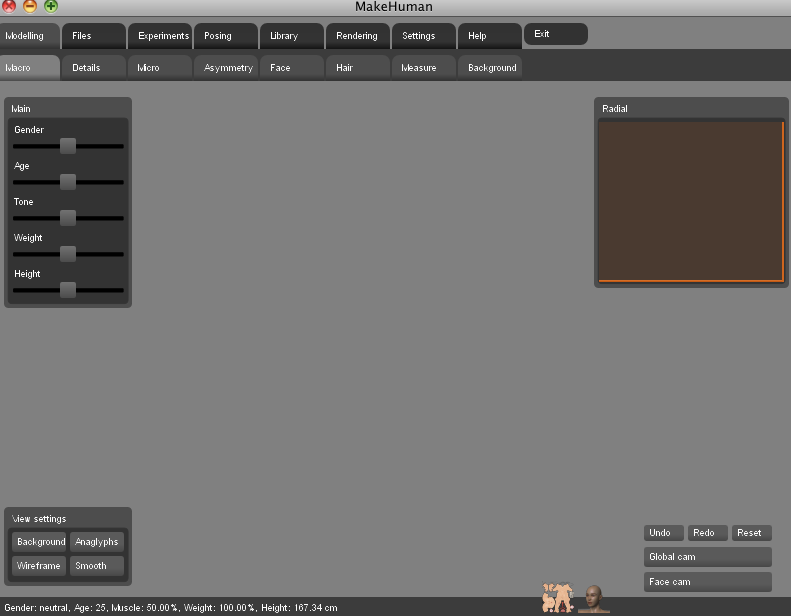The height and width of the screenshot is (616, 791).
Task: Click the yellow minimize window button
Action: [x=30, y=6]
